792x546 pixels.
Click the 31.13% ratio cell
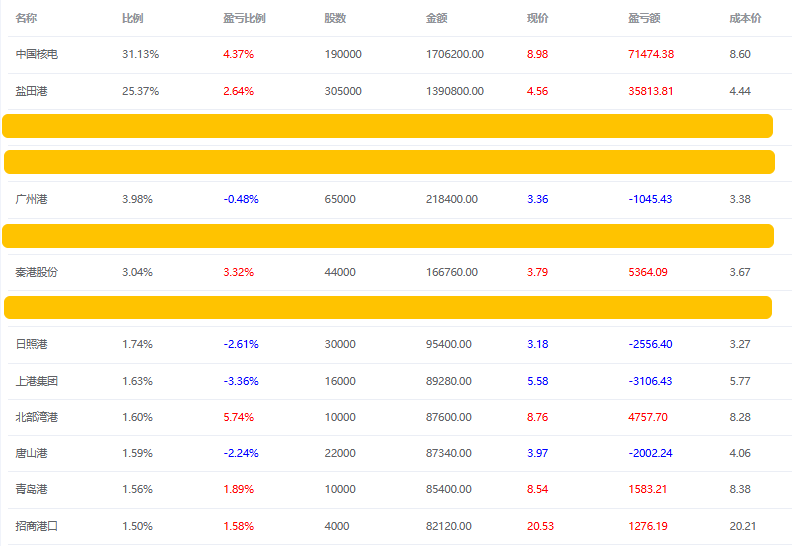pos(140,54)
